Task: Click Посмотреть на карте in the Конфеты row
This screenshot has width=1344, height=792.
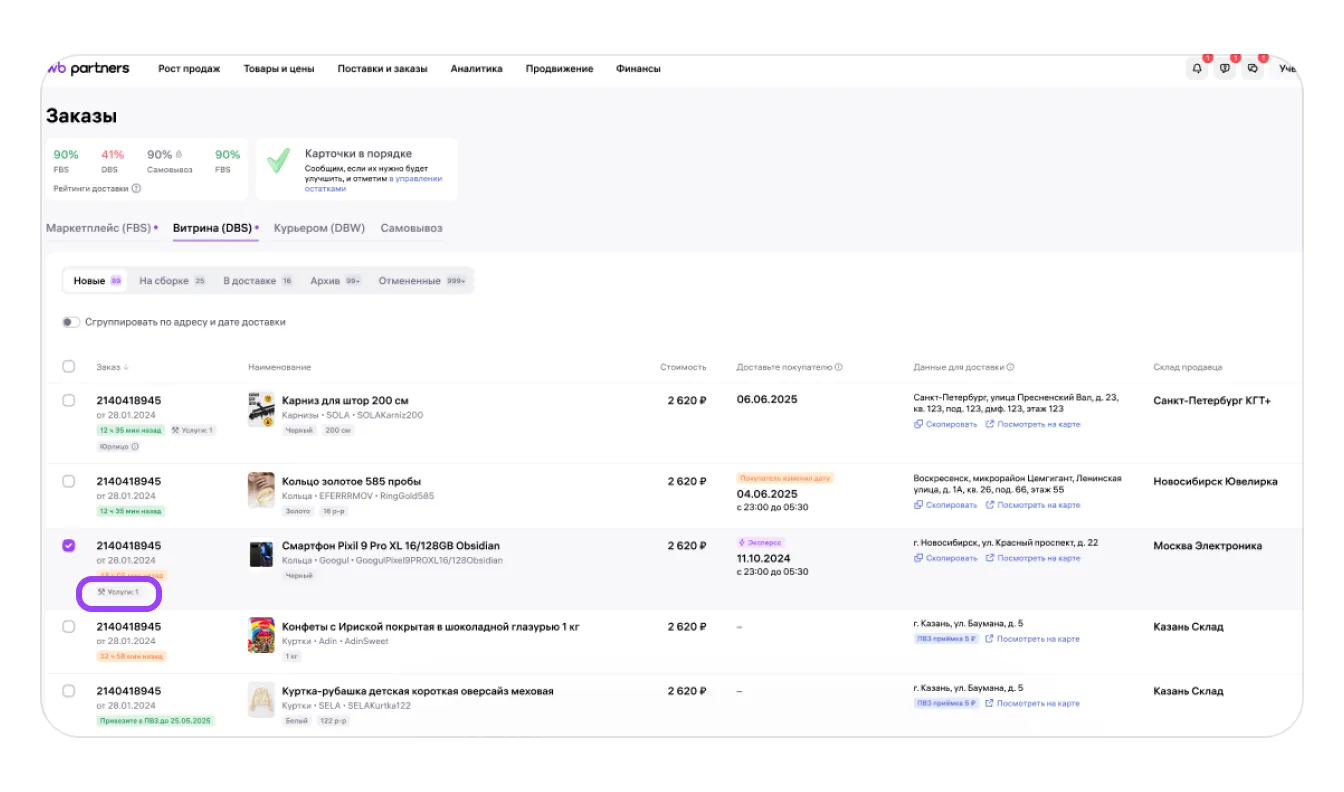Action: (1032, 639)
